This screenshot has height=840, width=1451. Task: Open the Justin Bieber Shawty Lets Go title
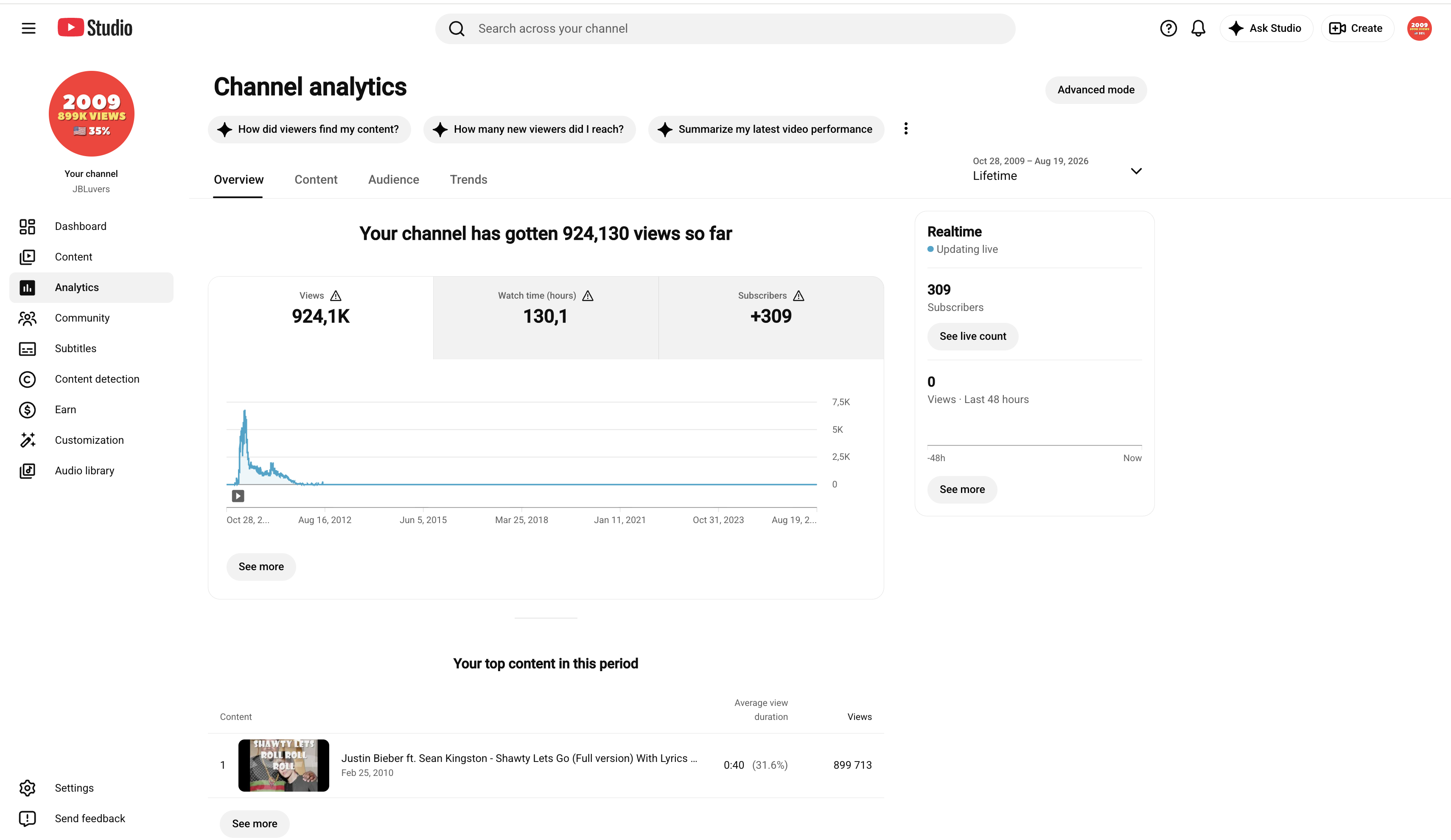coord(519,758)
